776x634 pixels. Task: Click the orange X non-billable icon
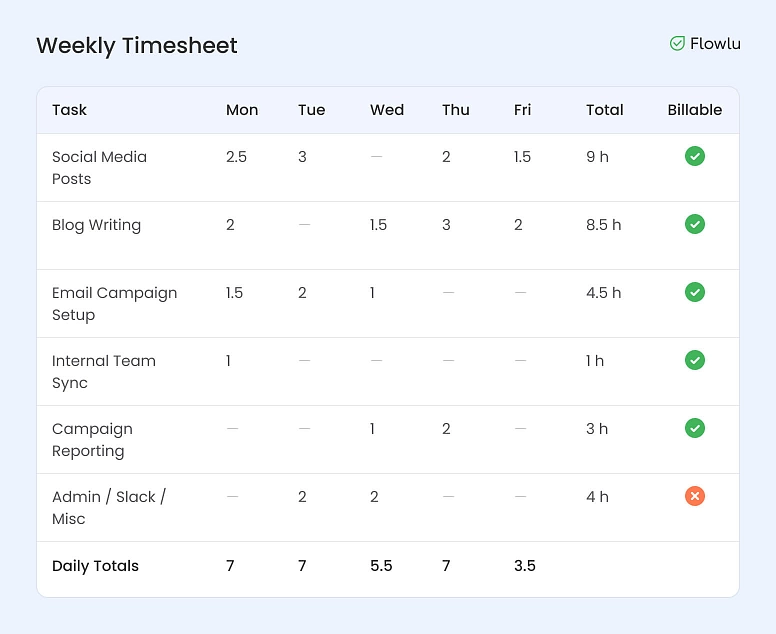[695, 496]
